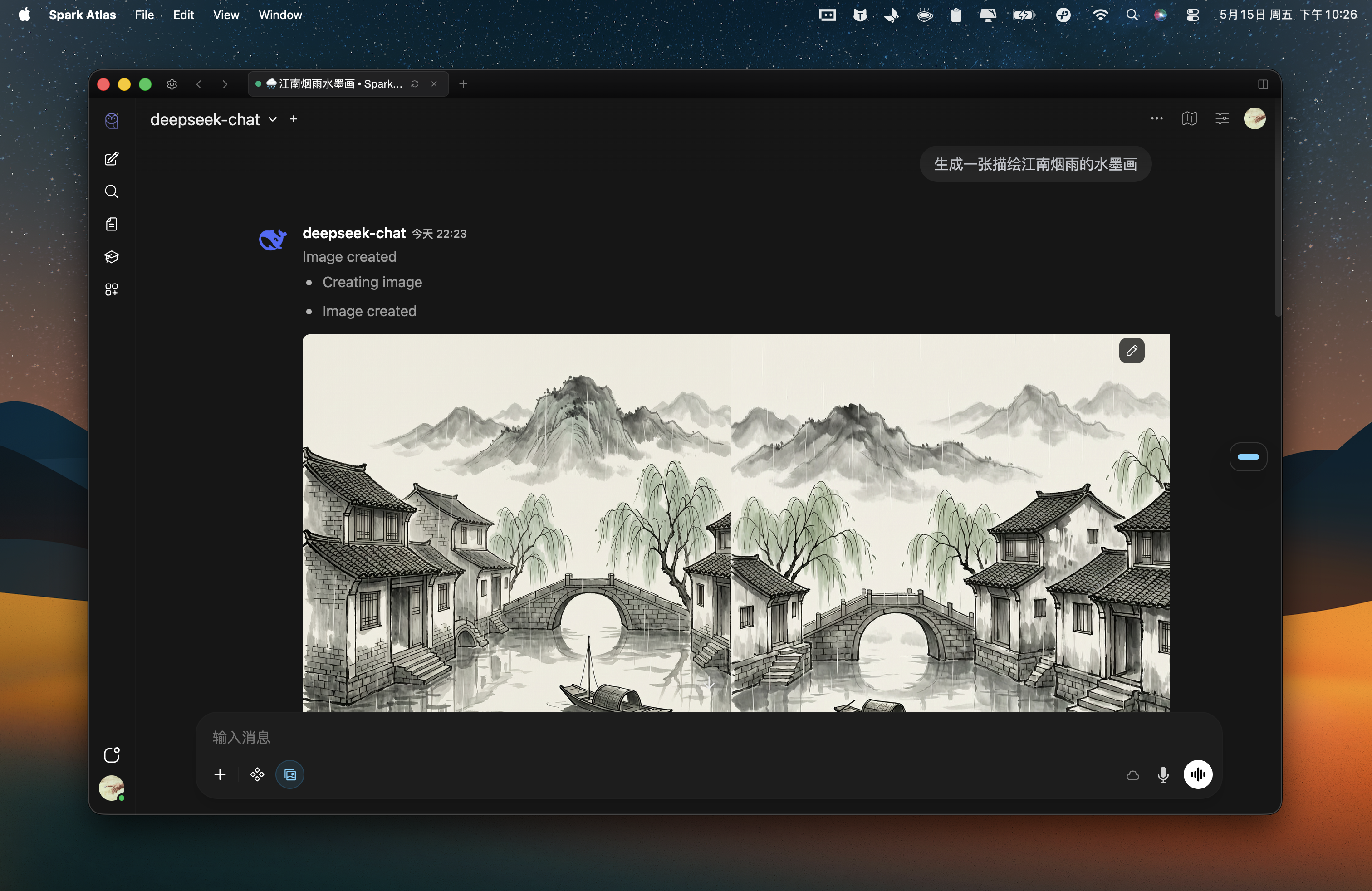Click the user message 生成一张描绘江南烟雨的水墨画
This screenshot has height=891, width=1372.
[1035, 164]
